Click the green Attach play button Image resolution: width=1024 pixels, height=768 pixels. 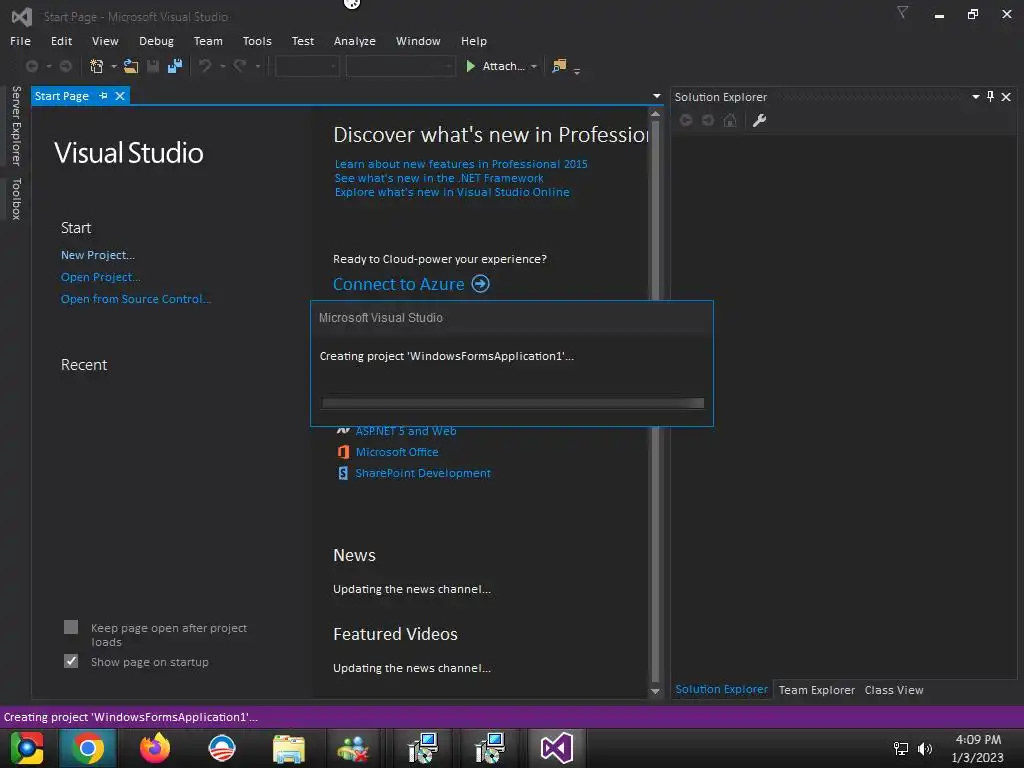point(470,66)
